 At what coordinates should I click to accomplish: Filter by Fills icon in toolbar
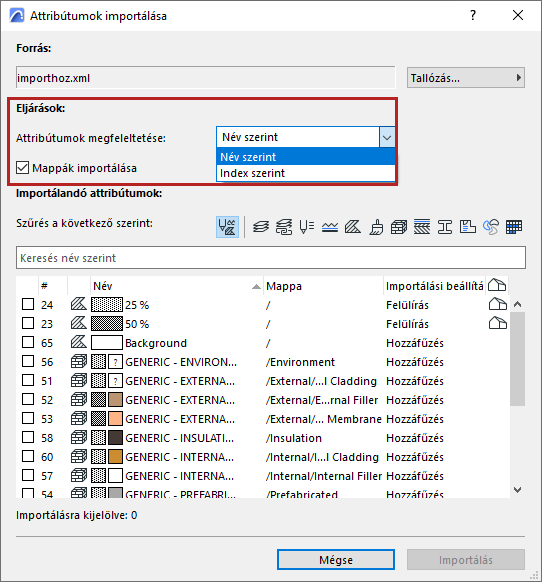tap(353, 227)
